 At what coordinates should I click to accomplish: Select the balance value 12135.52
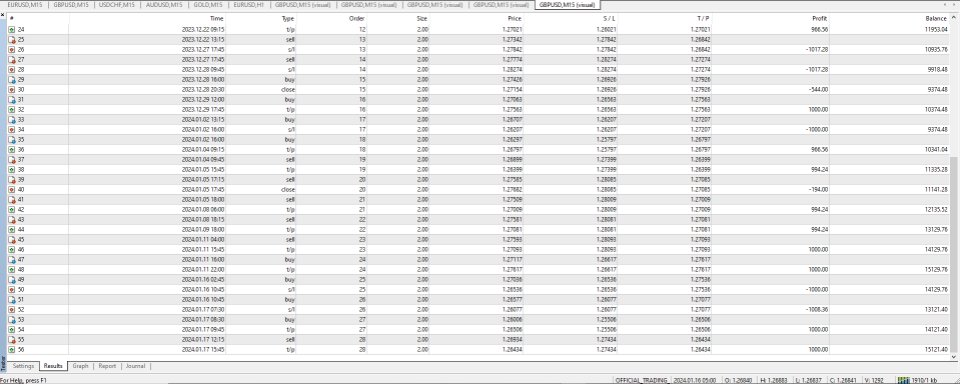tap(936, 209)
